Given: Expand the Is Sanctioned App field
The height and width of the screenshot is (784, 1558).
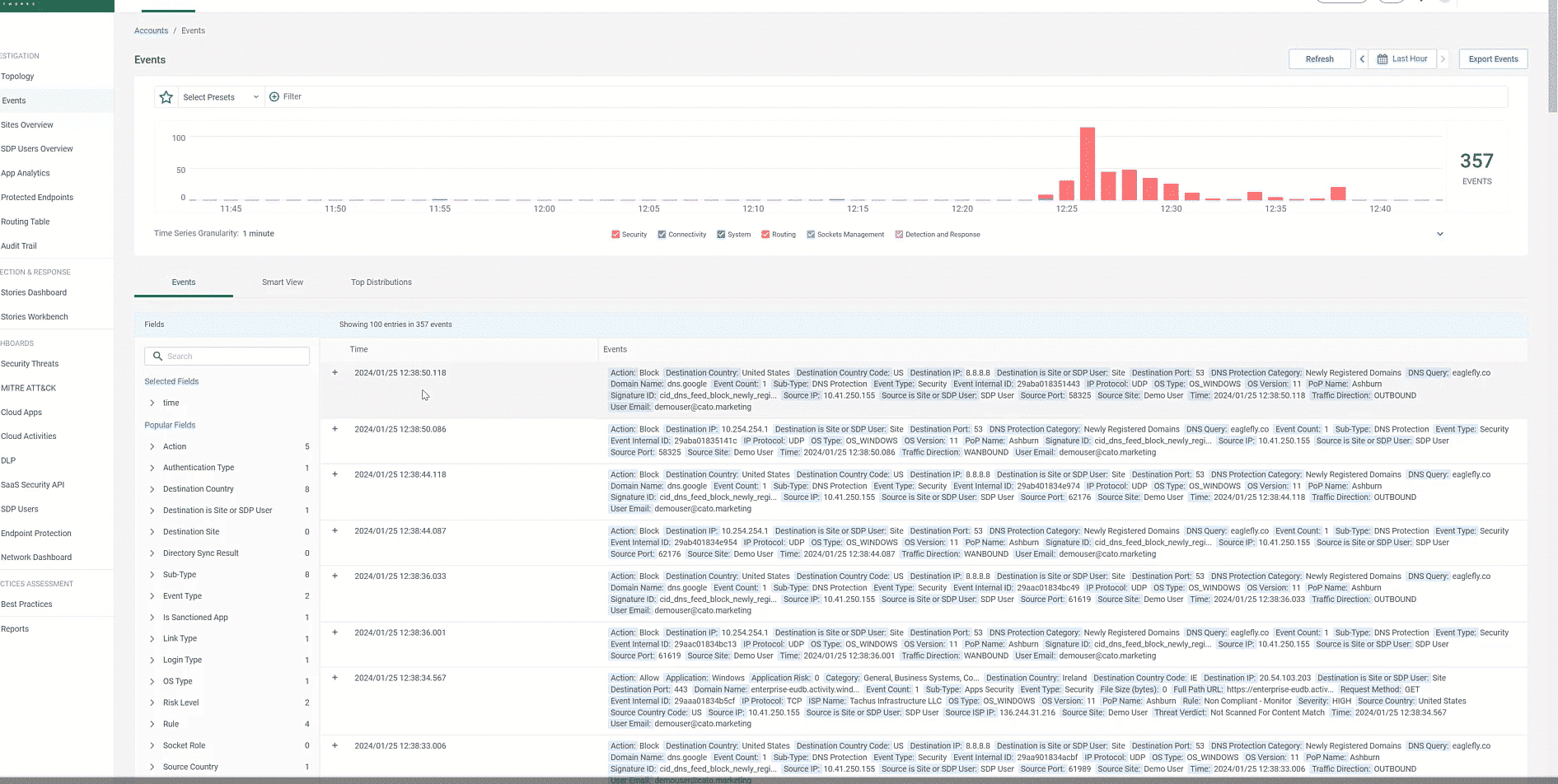Looking at the screenshot, I should click(152, 618).
